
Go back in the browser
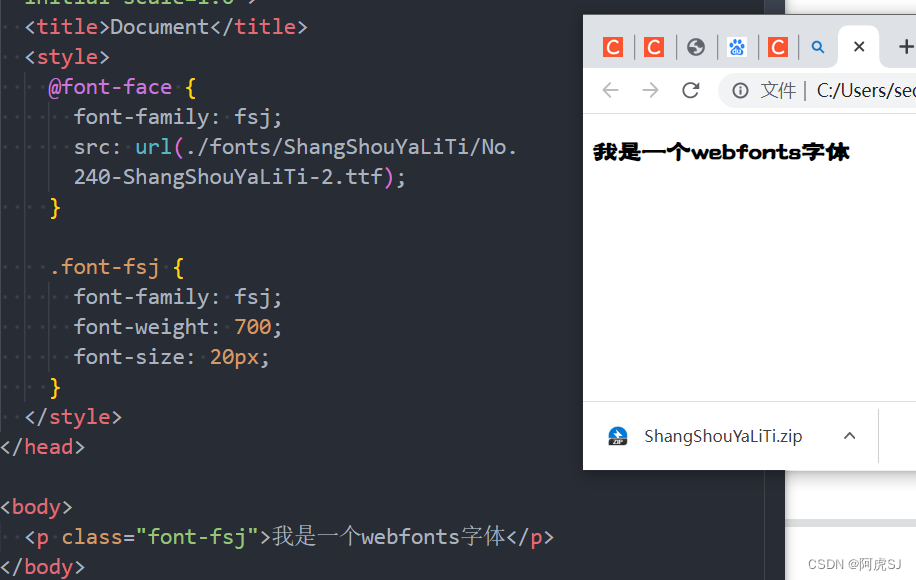click(x=610, y=90)
